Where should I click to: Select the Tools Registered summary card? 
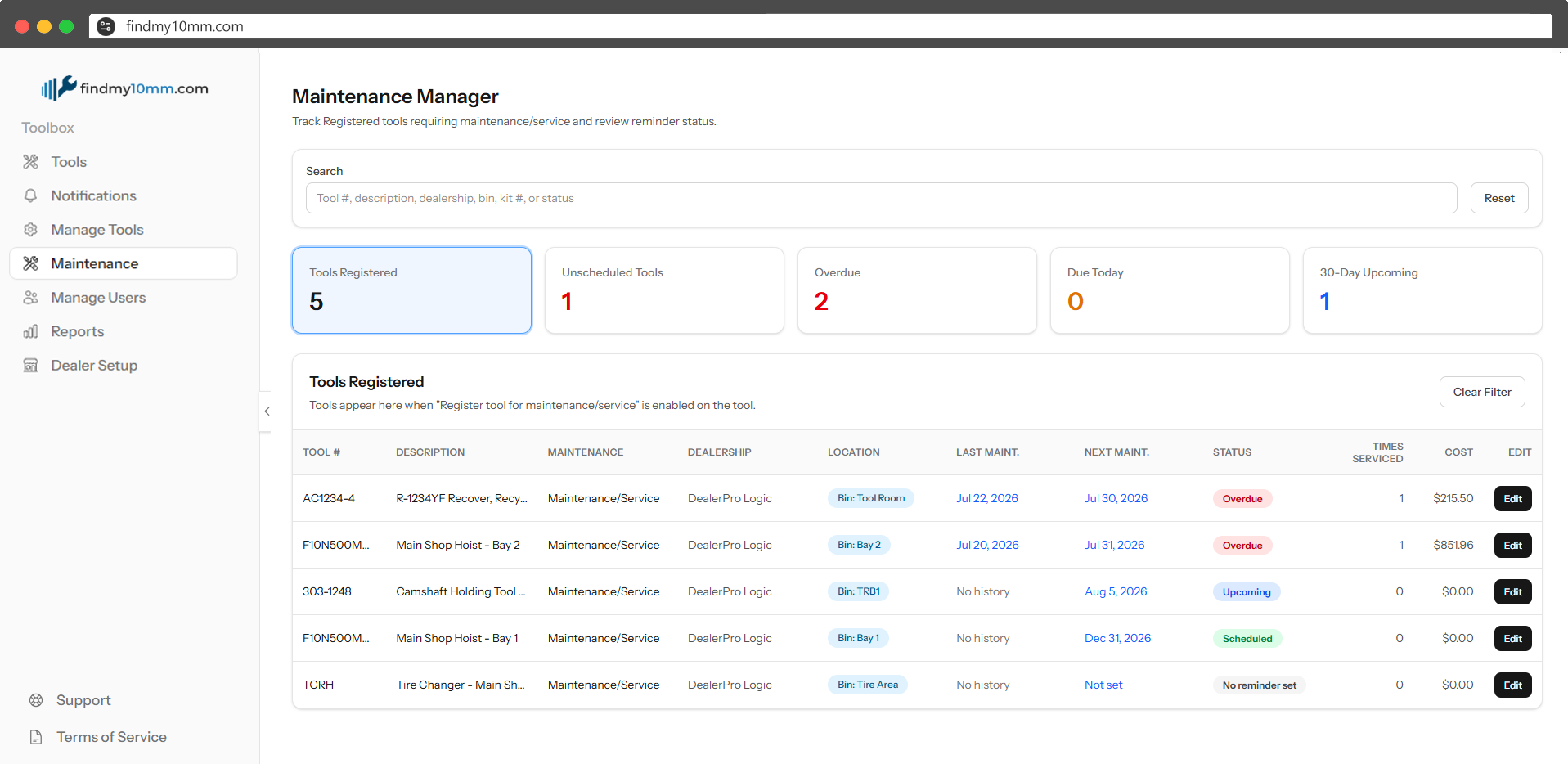(x=411, y=290)
